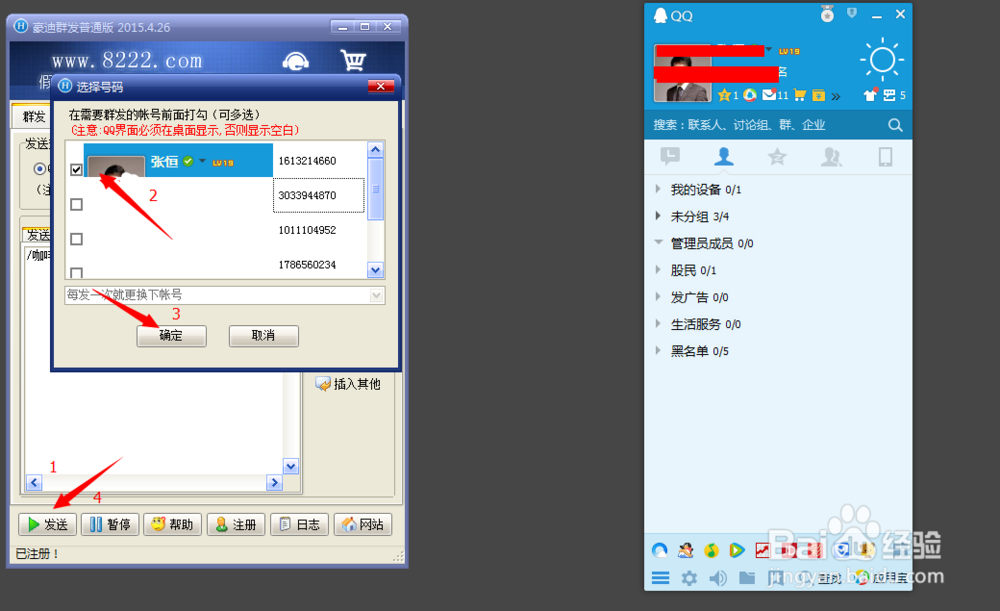Expand the 我的设备 group

[x=658, y=189]
